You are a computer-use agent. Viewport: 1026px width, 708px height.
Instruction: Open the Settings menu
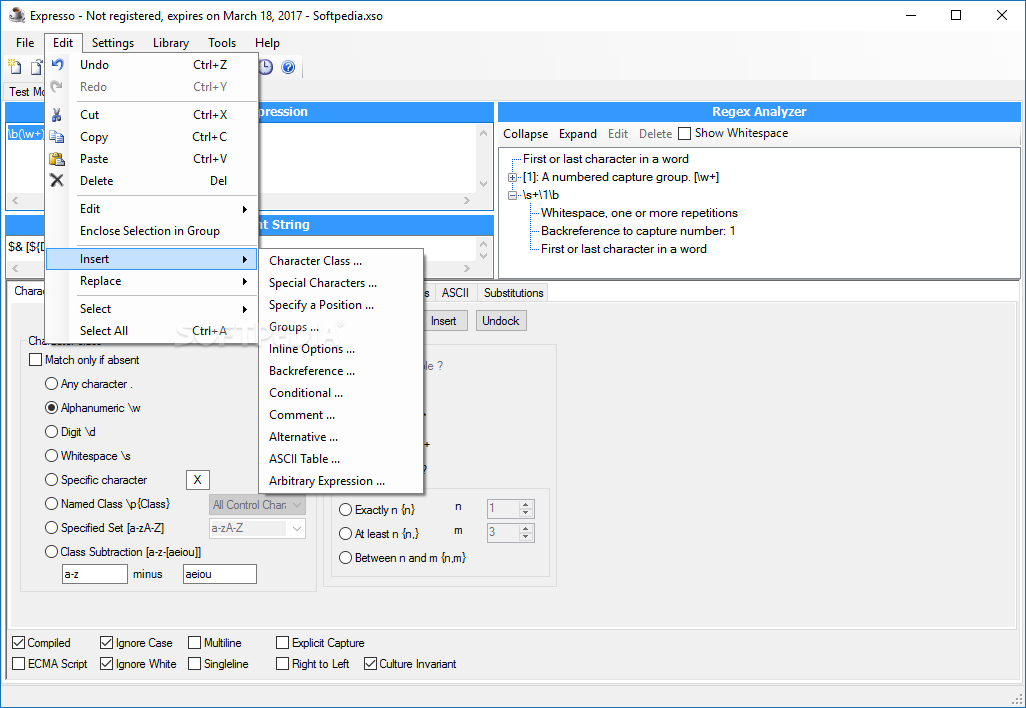[x=113, y=43]
